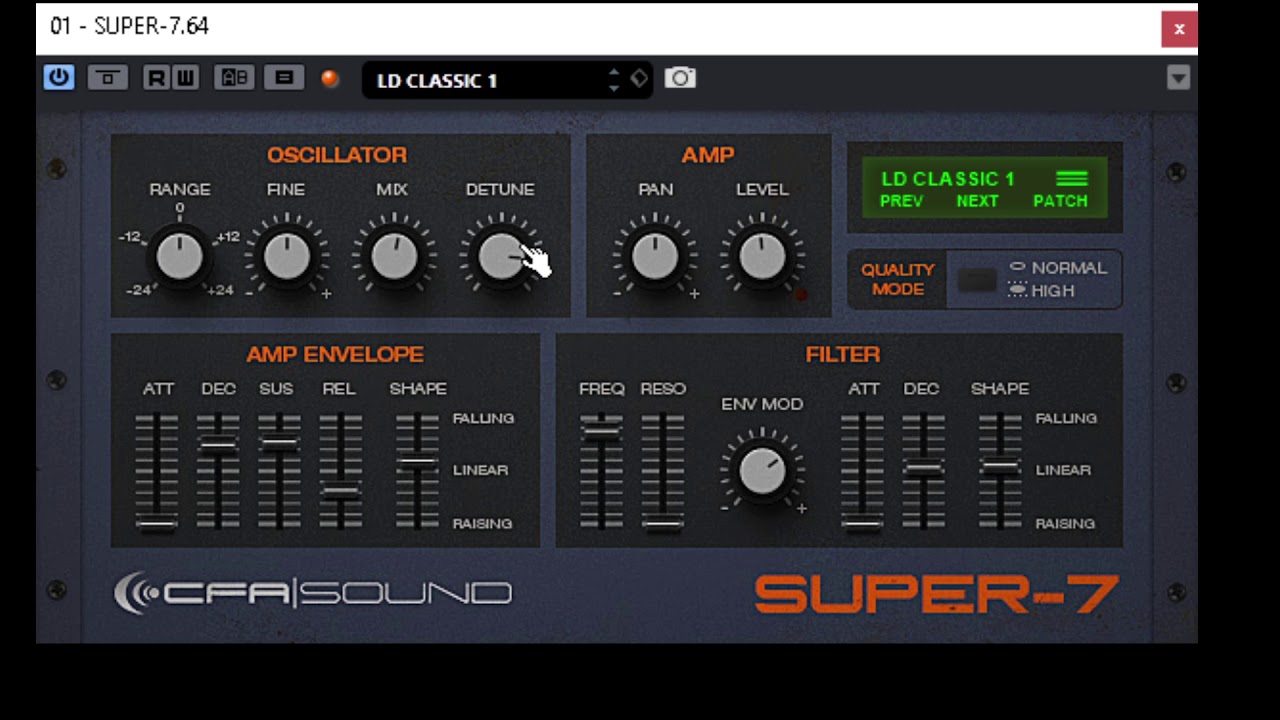The image size is (1280, 720).
Task: Click the oscillator FINE tune knob
Action: click(x=287, y=256)
